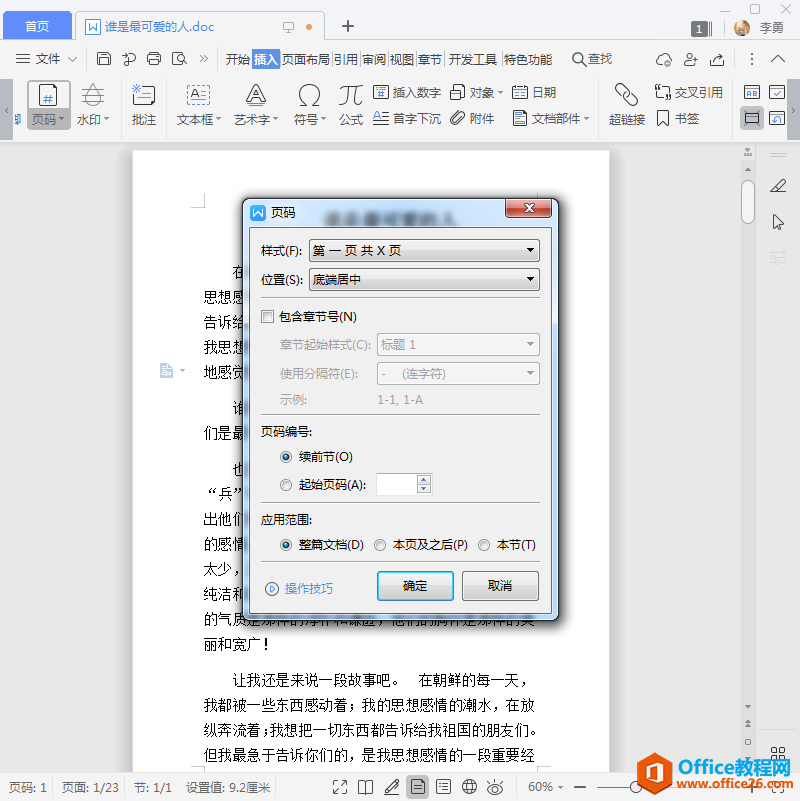Select the 起始页码 radio button

point(286,485)
